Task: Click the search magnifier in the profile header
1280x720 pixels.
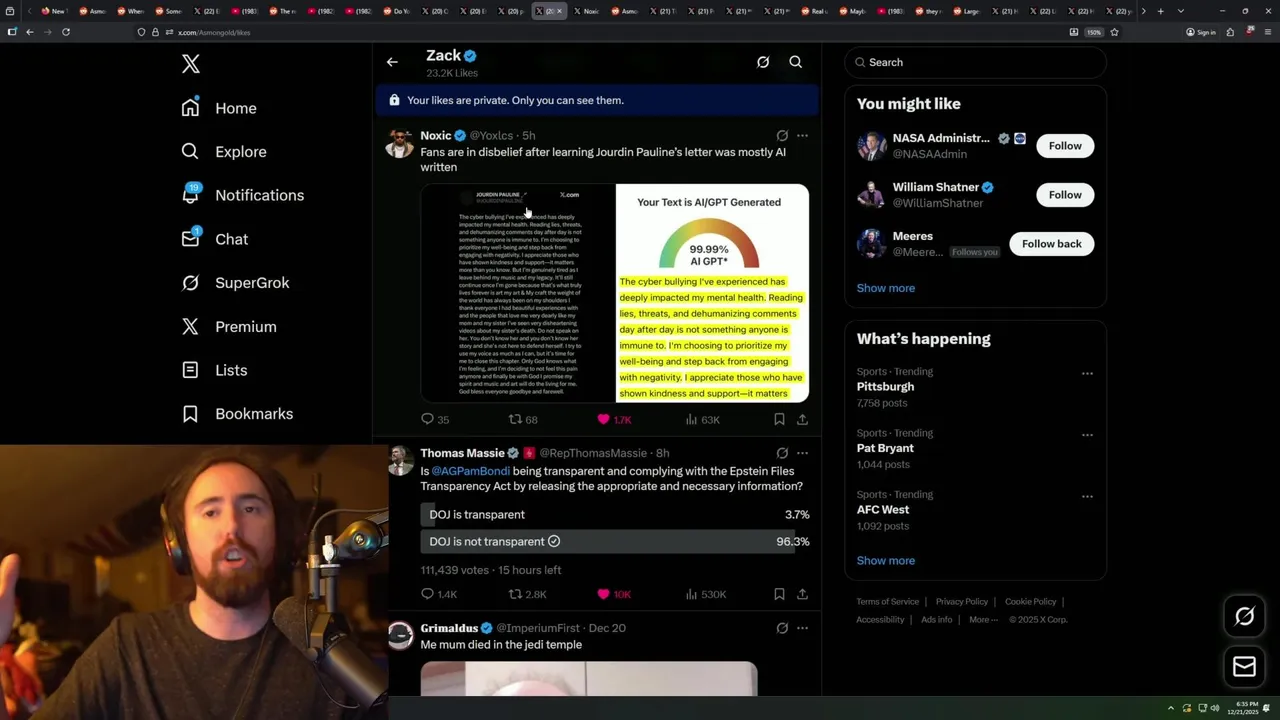Action: coord(796,62)
